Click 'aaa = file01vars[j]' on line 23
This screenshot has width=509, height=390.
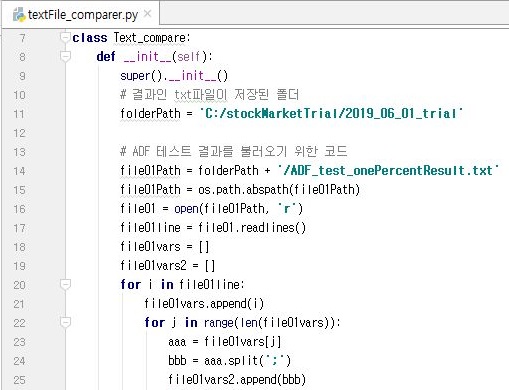224,342
